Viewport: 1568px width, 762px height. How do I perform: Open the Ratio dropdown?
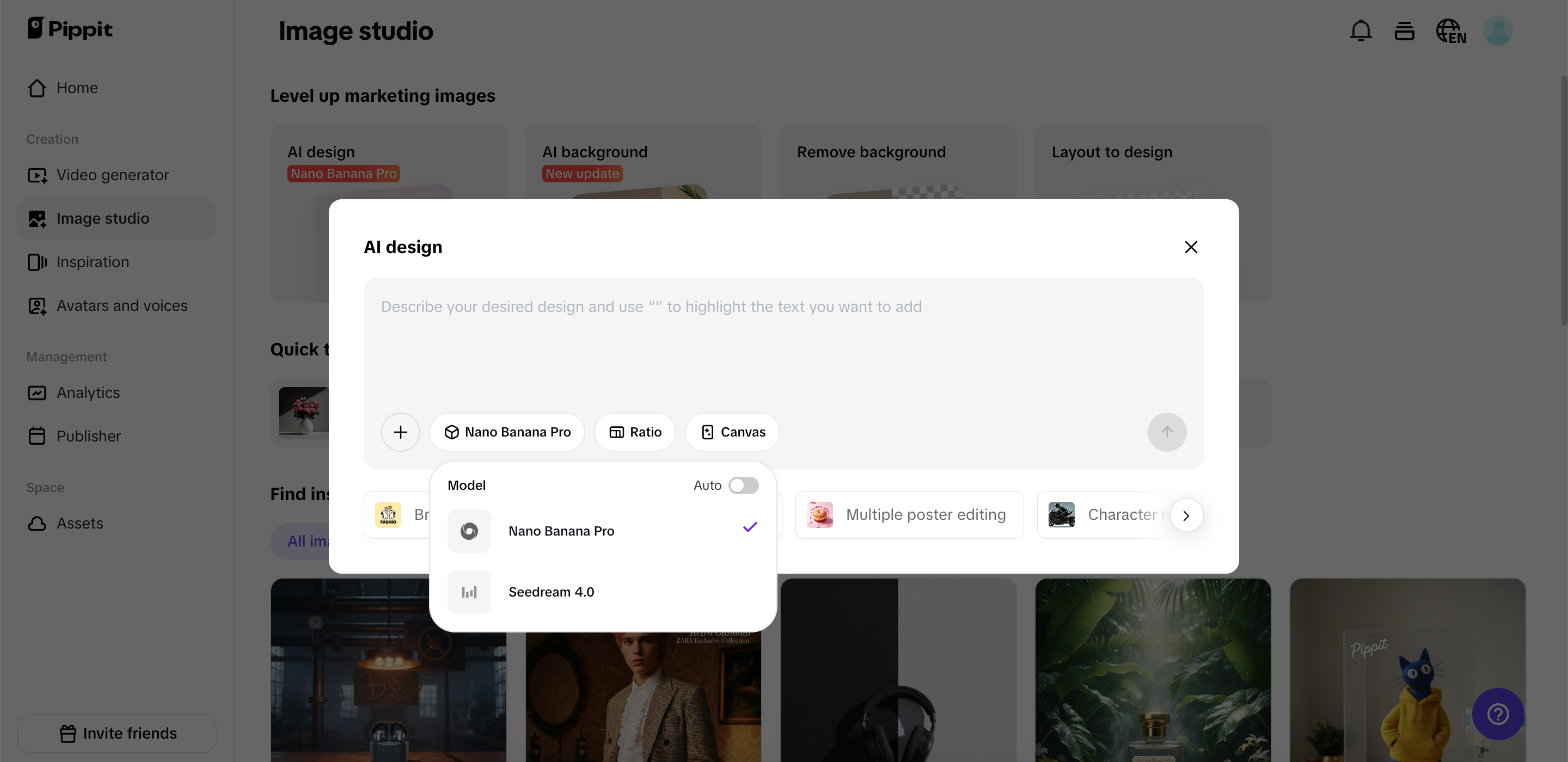(x=635, y=432)
